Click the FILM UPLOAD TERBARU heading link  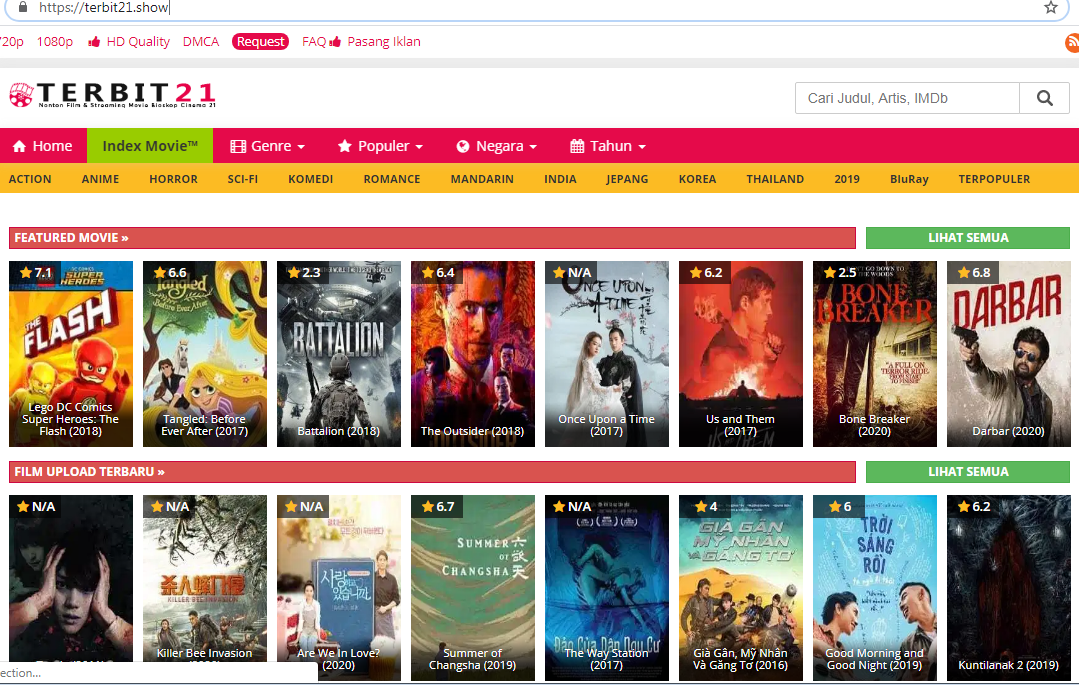coord(89,472)
